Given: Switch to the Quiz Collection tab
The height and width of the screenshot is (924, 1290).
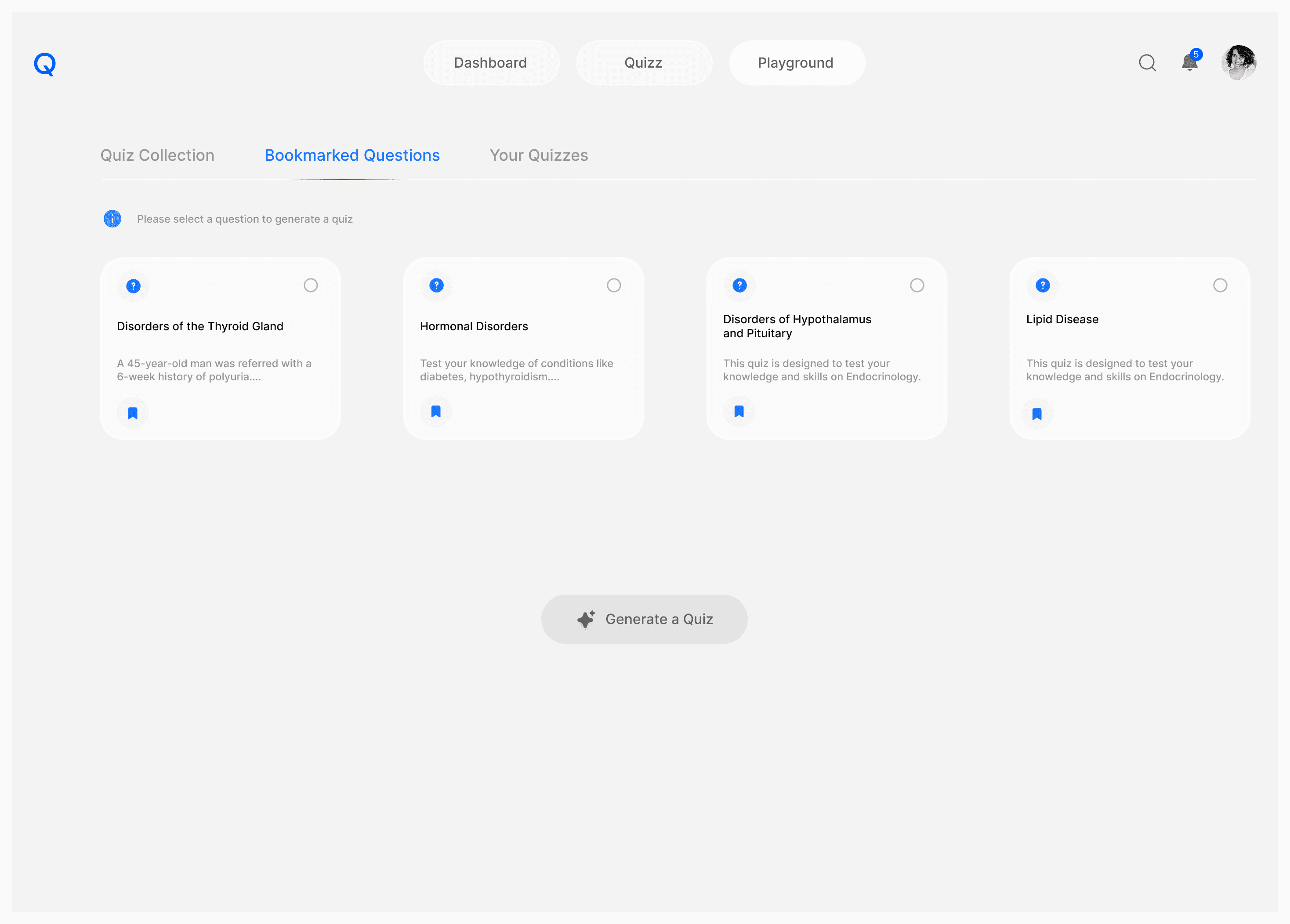Looking at the screenshot, I should (158, 155).
